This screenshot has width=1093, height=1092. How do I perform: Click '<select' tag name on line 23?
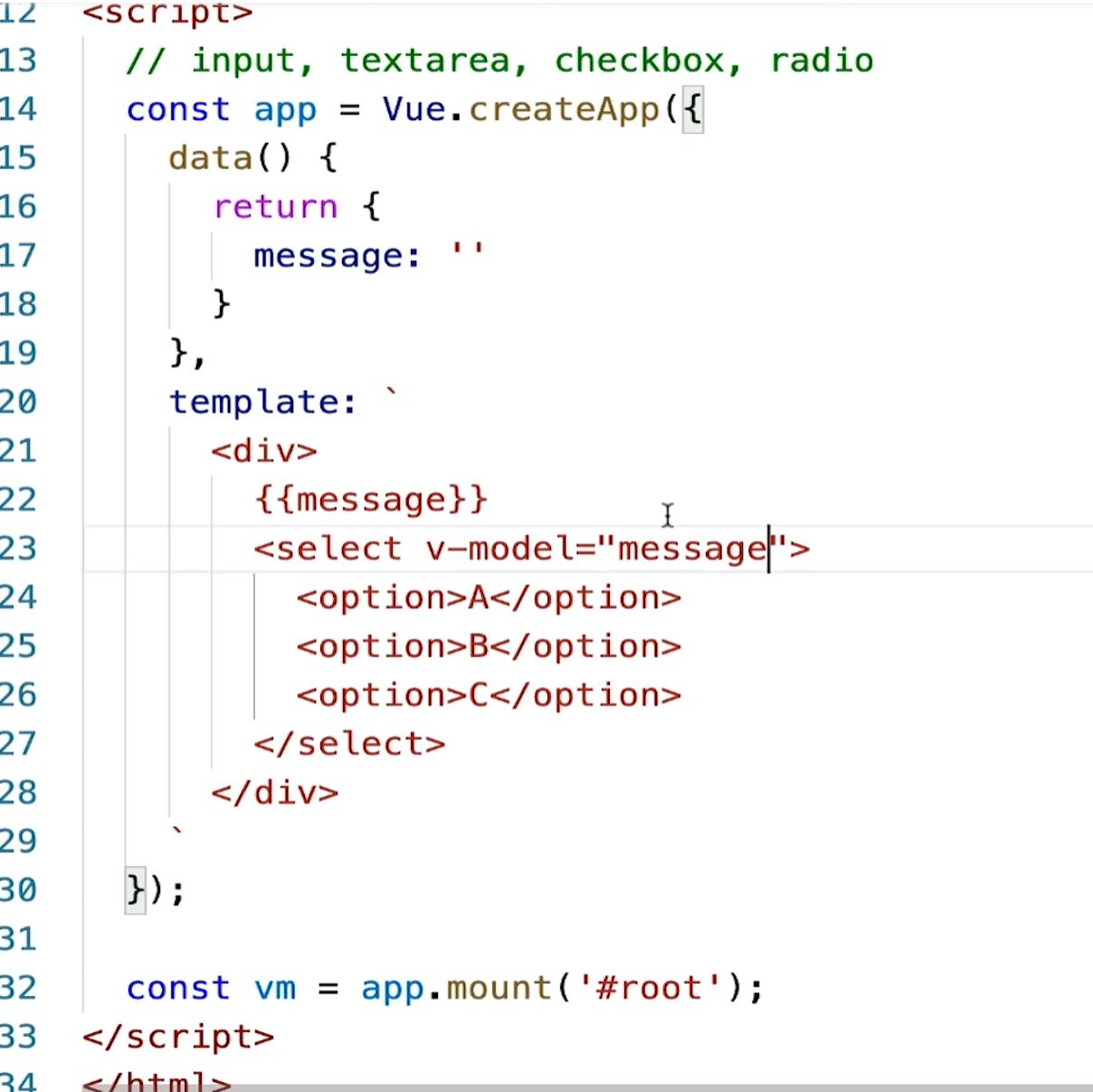[328, 549]
